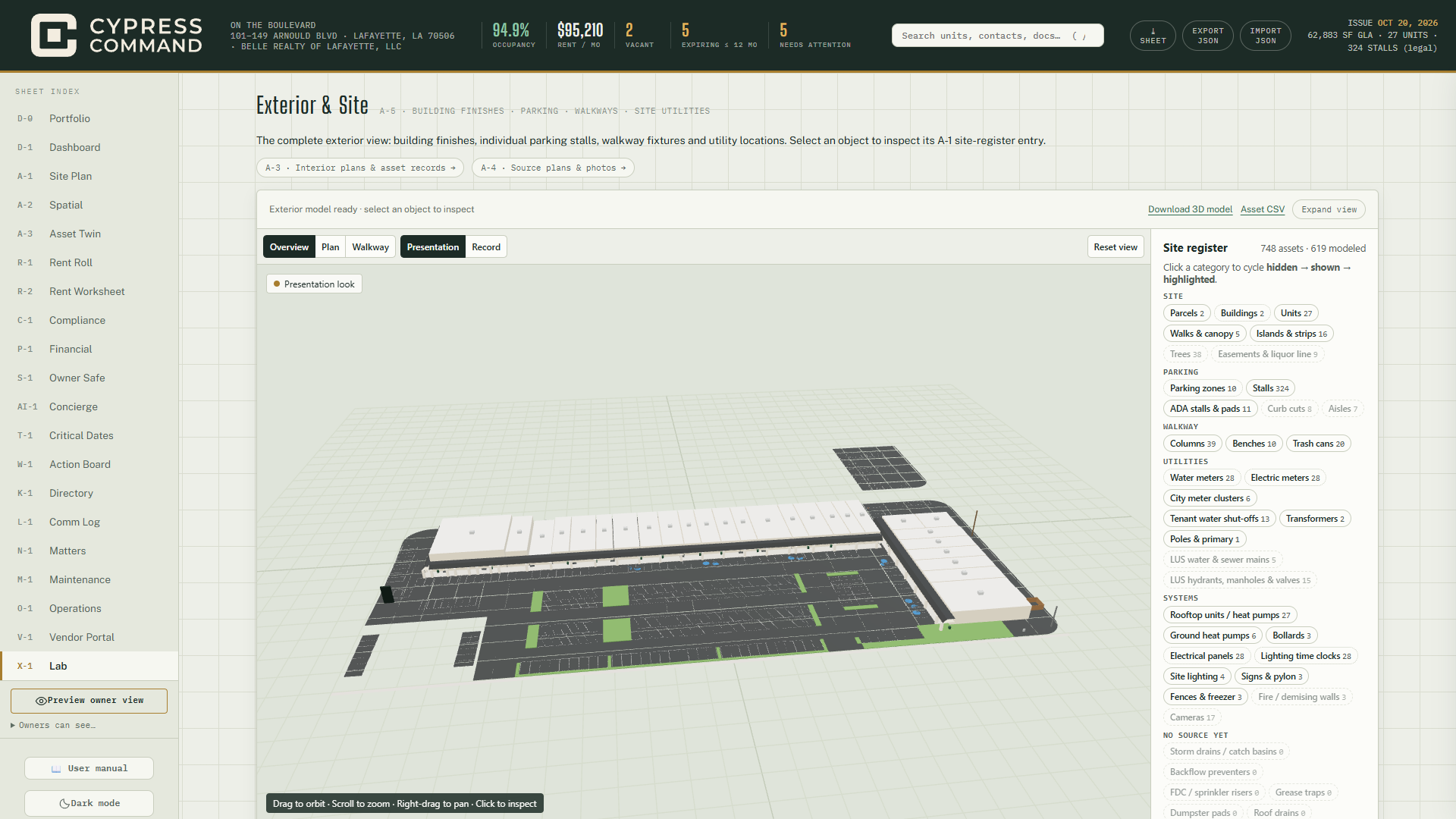The width and height of the screenshot is (1456, 819).
Task: Click Import JSON button
Action: click(x=1266, y=36)
